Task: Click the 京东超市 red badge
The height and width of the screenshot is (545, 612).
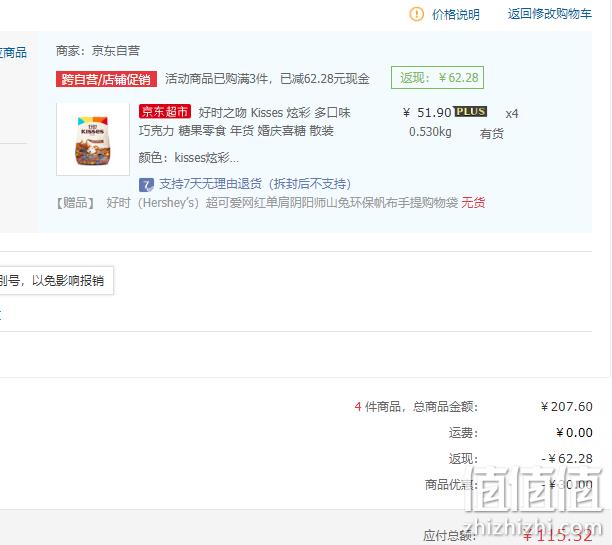Action: [x=165, y=112]
